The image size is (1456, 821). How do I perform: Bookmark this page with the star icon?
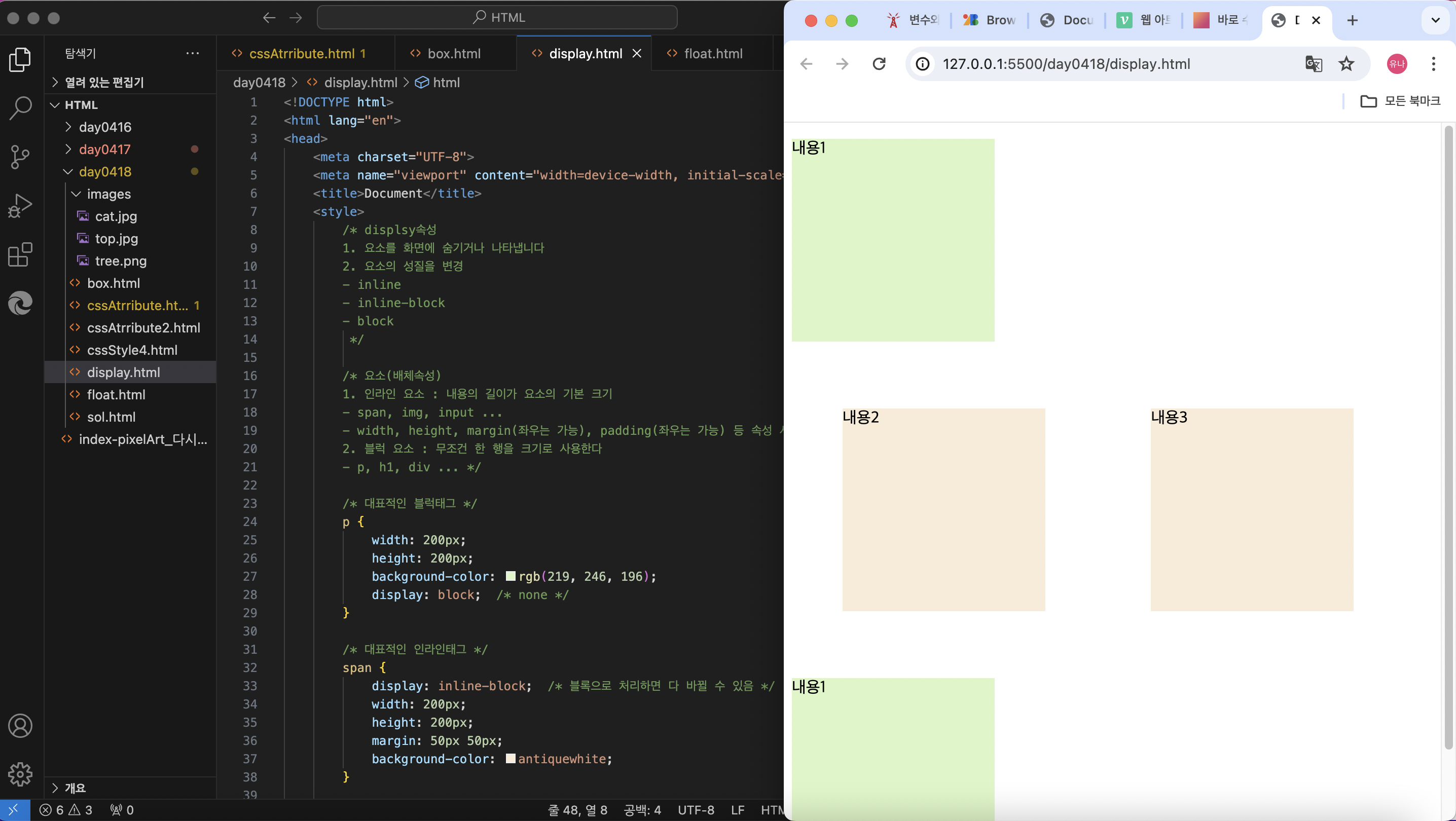coord(1346,64)
